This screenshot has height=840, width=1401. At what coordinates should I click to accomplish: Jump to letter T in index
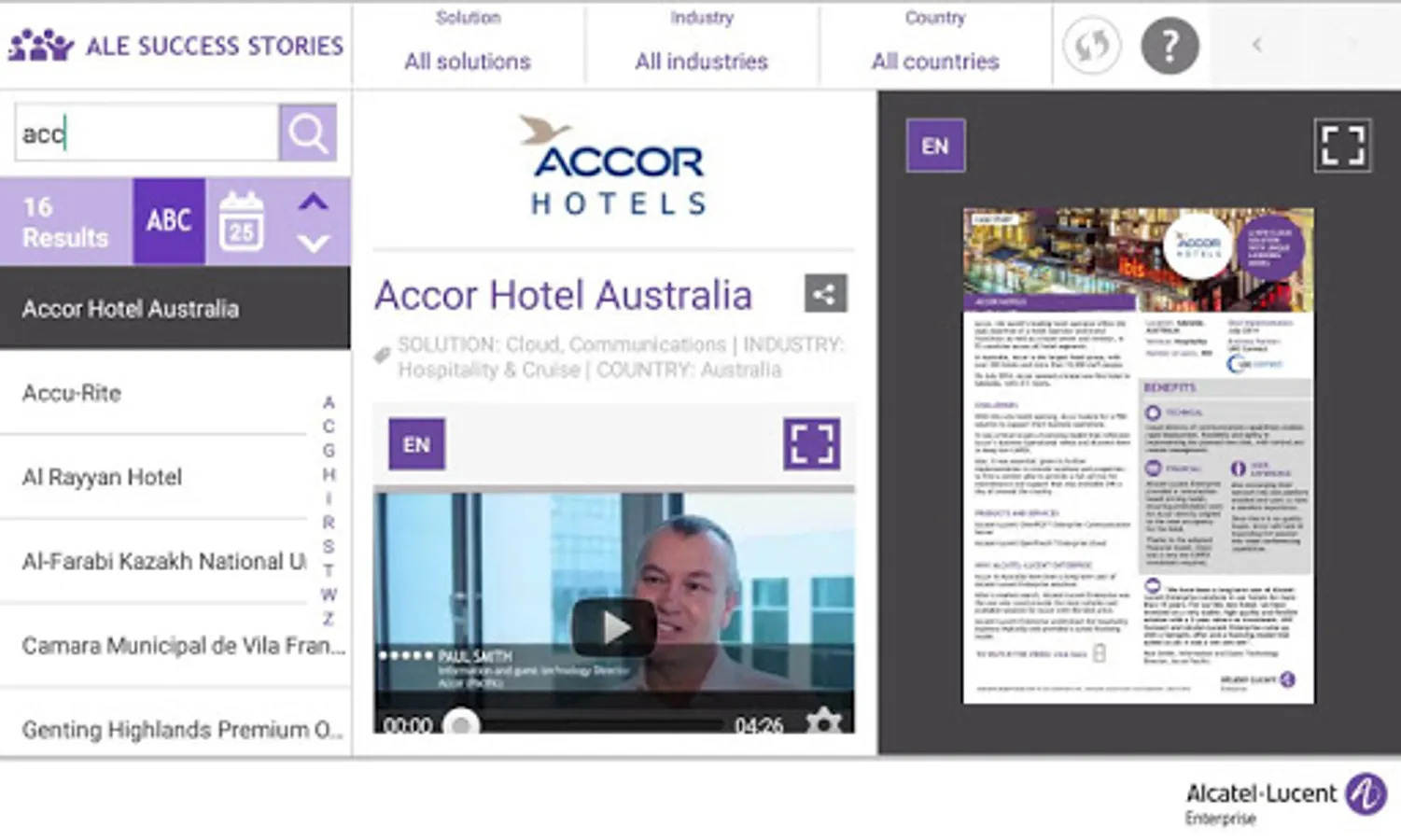(x=329, y=570)
